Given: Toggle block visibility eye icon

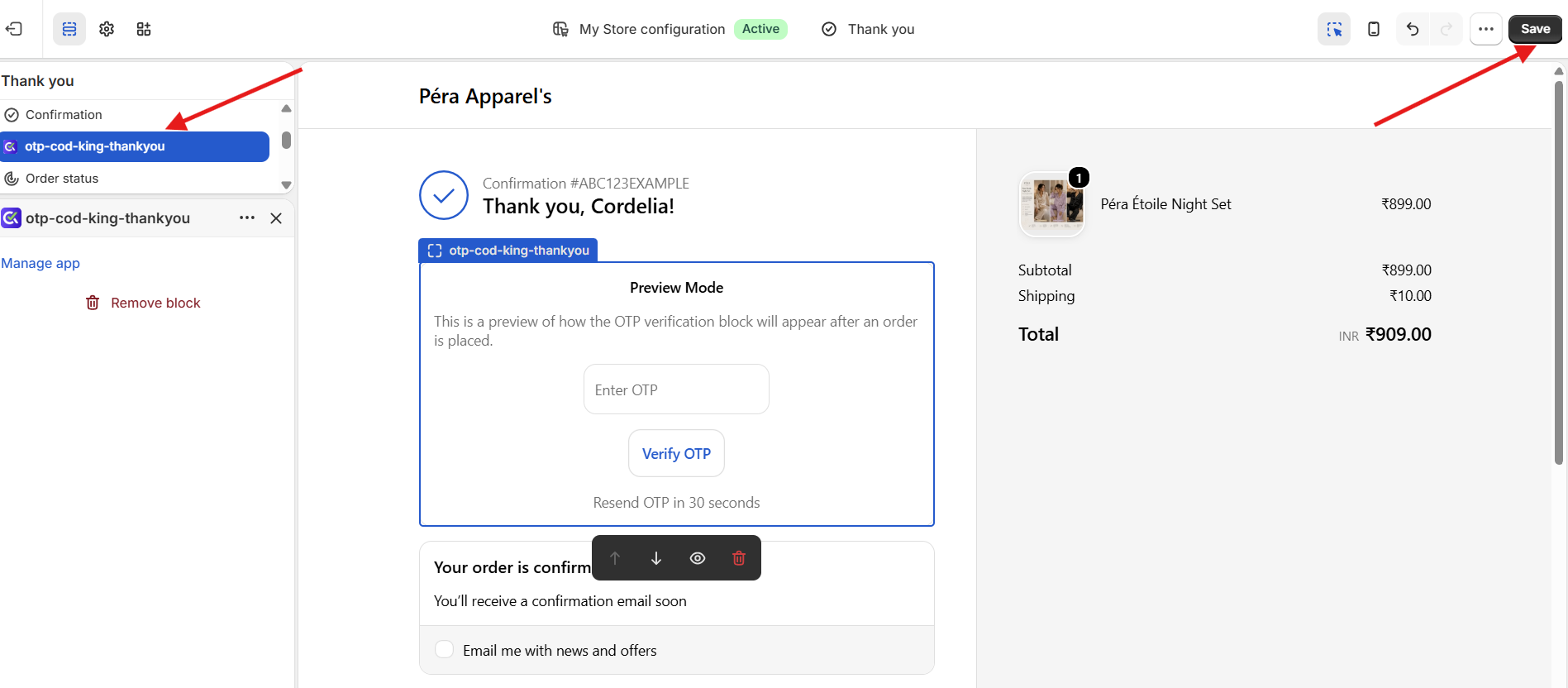Looking at the screenshot, I should point(698,558).
